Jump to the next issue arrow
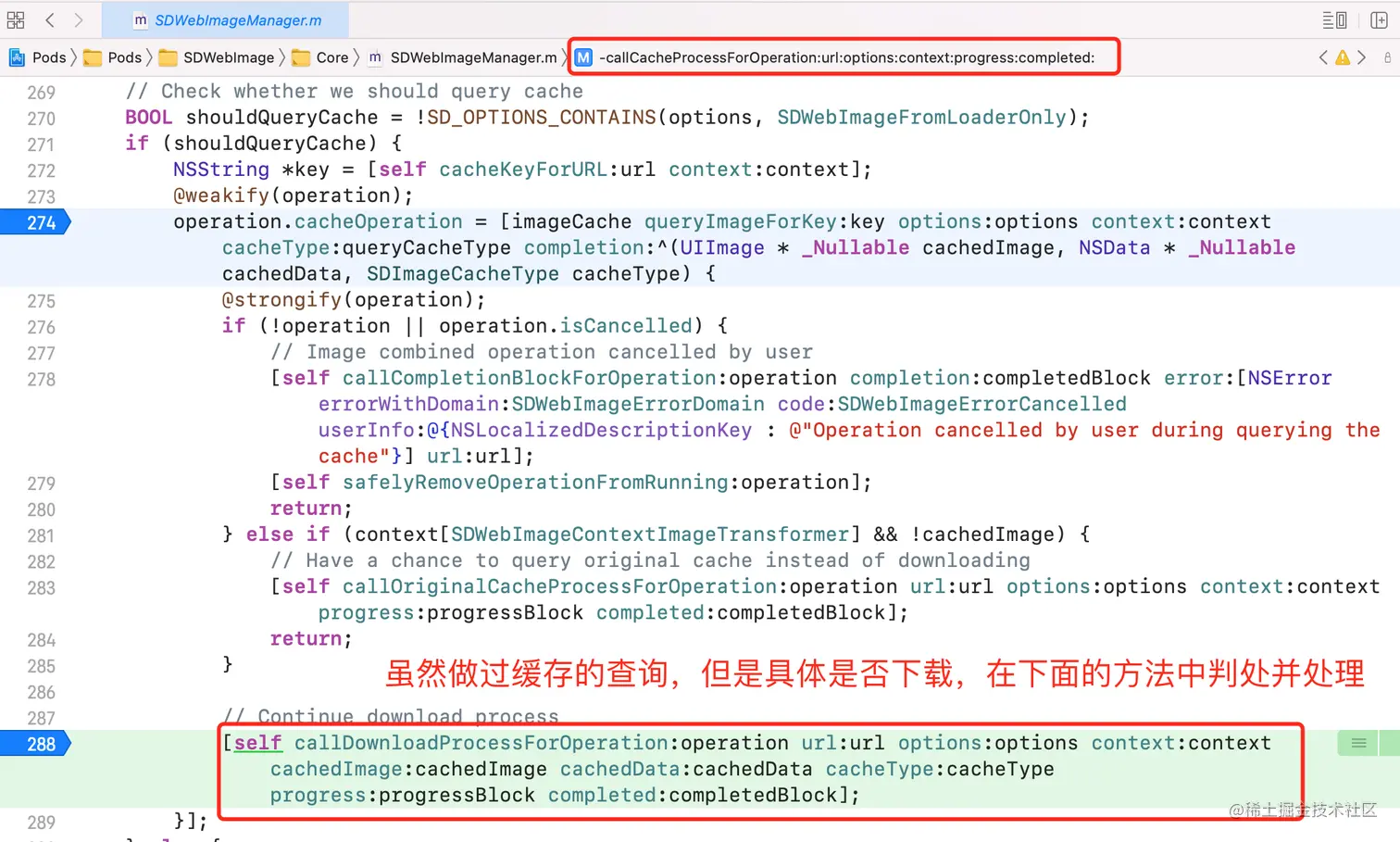The height and width of the screenshot is (842, 1400). (1361, 57)
